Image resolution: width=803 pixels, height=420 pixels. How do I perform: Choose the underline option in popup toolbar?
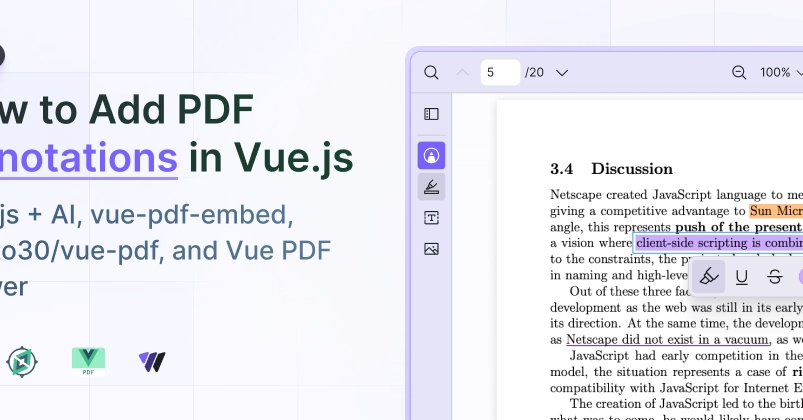742,277
